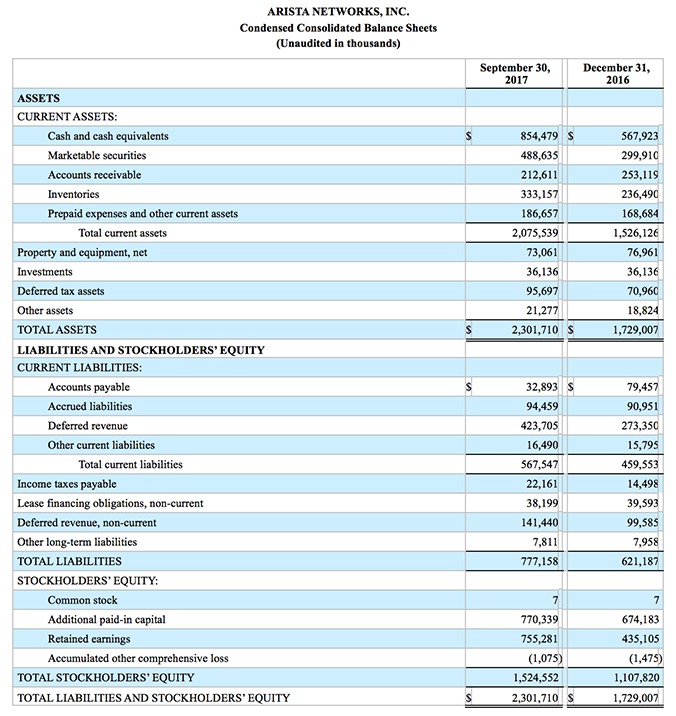Click 'Other long-term liabilities' label
The image size is (676, 716).
coord(77,542)
